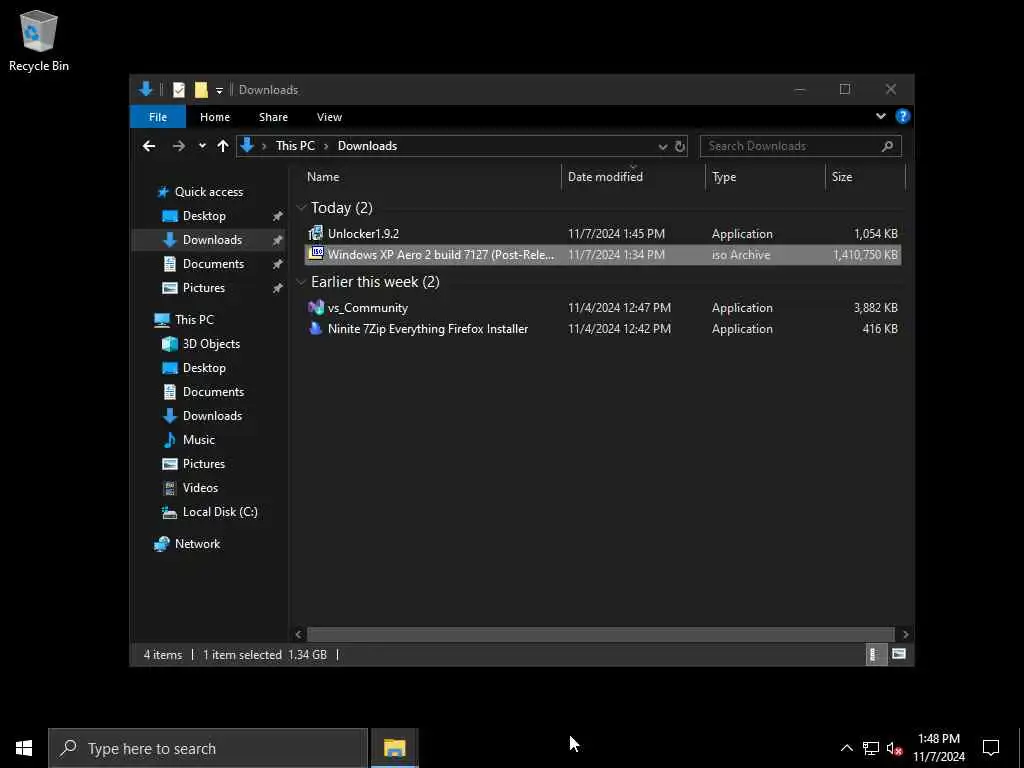Click the 11/7/2024 1:45 PM date cell
Viewport: 1024px width, 768px height.
[616, 234]
